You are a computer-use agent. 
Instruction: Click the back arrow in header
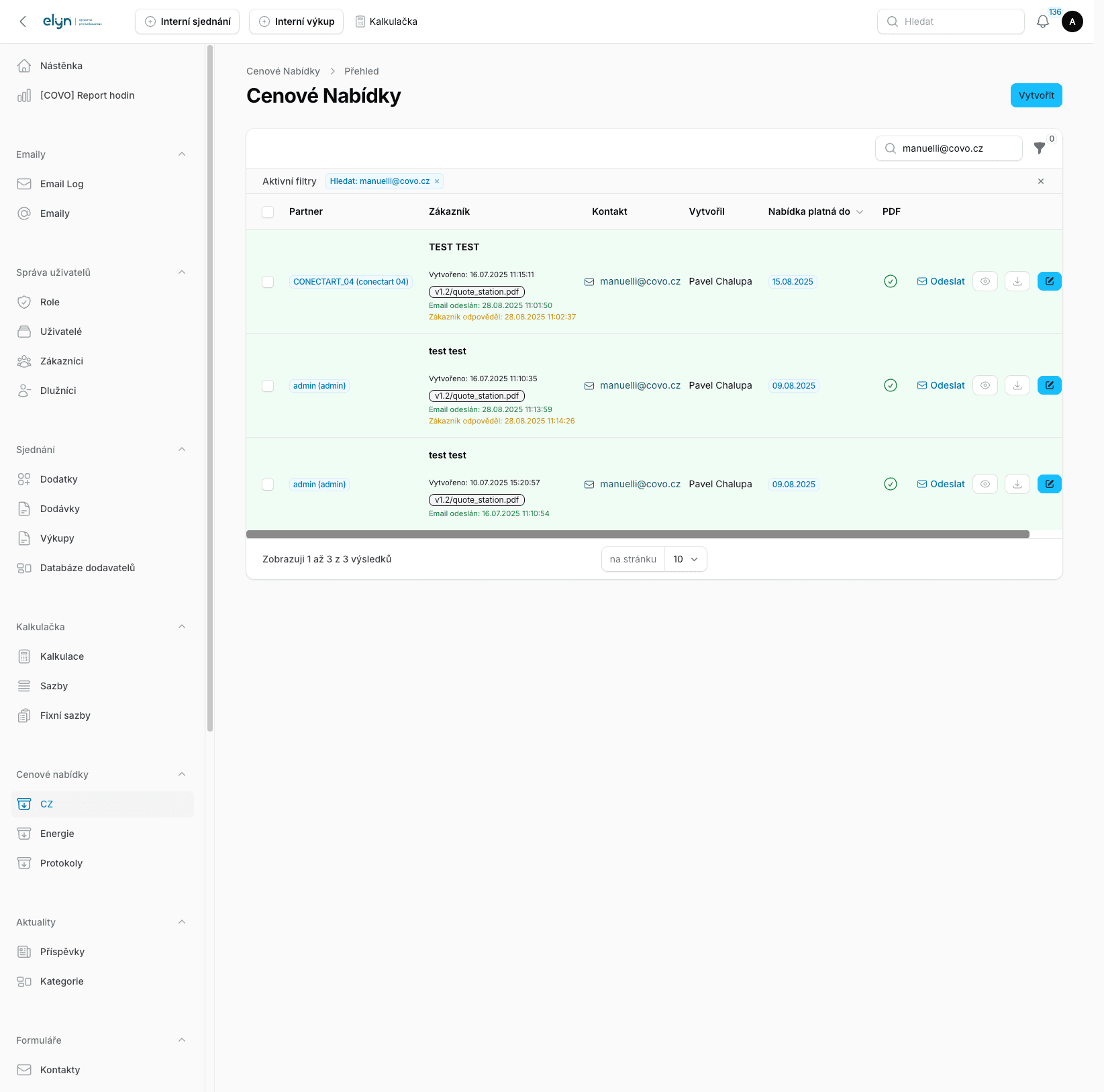point(23,21)
